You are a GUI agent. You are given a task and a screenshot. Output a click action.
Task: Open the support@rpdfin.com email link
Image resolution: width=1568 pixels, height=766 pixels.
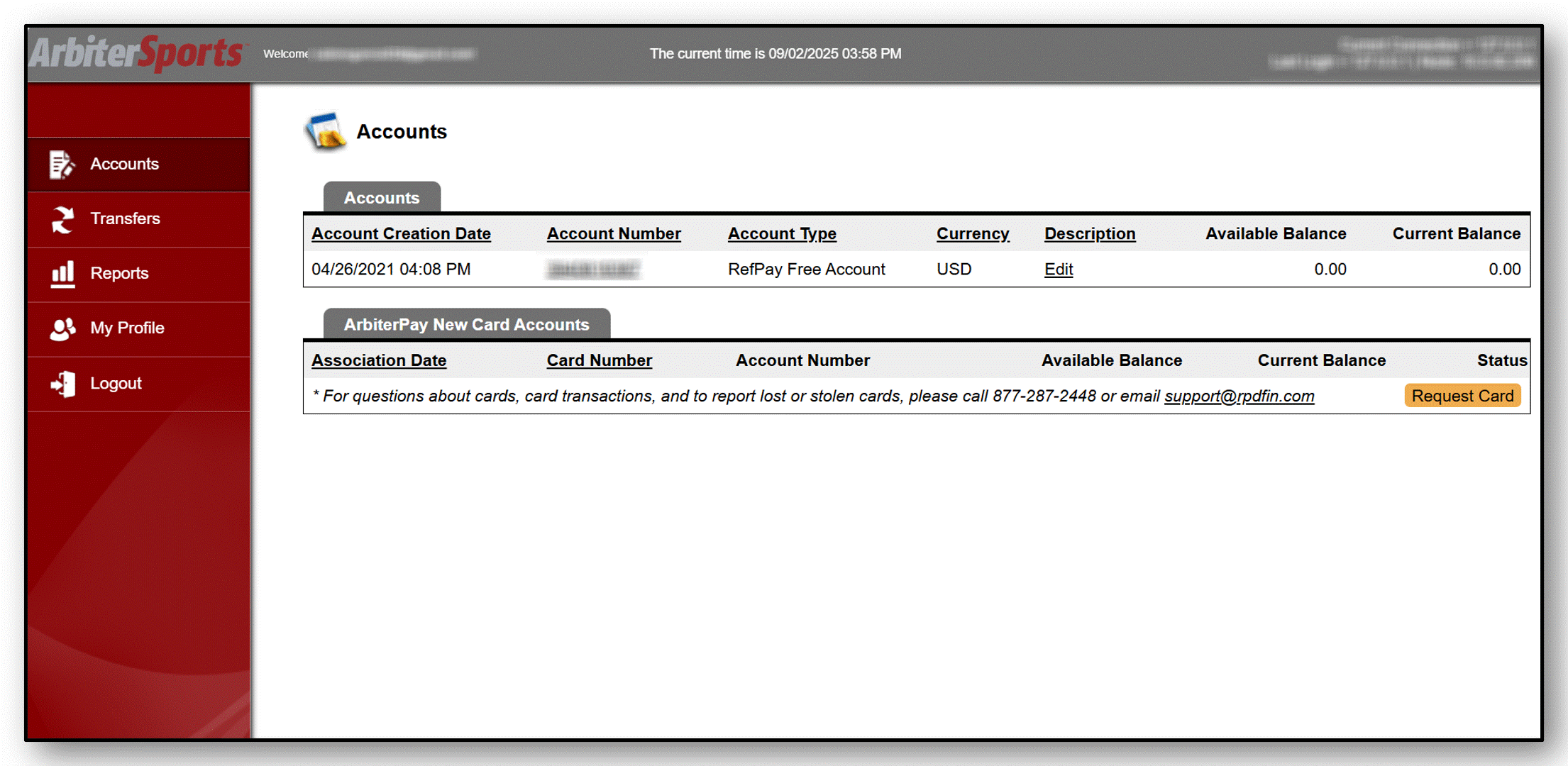[x=1239, y=396]
